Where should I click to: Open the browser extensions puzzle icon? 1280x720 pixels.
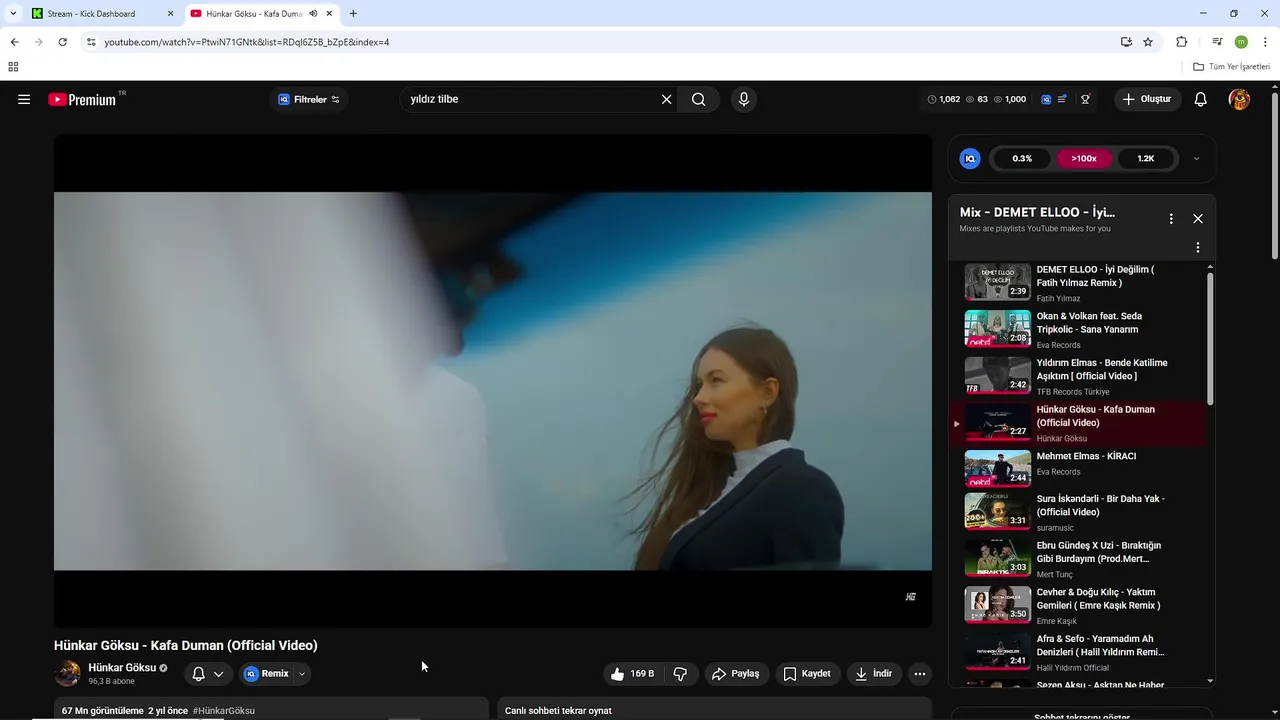(x=1181, y=42)
